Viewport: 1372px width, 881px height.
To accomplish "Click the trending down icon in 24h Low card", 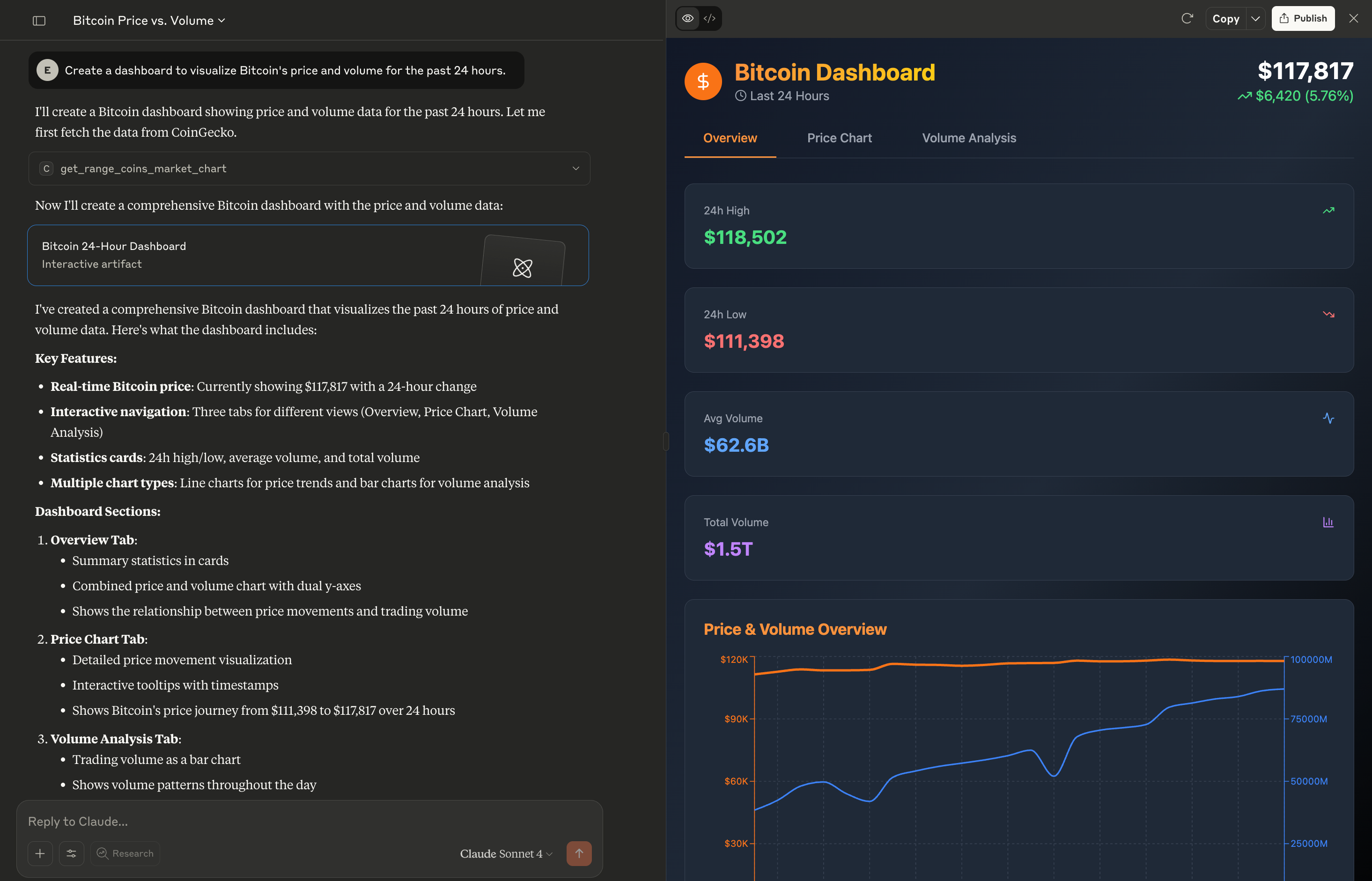I will coord(1328,314).
